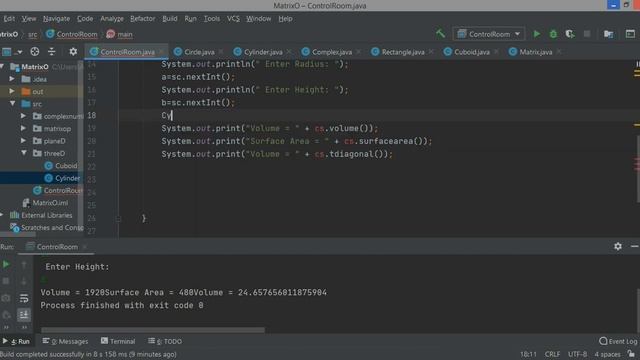Image resolution: width=640 pixels, height=360 pixels.
Task: Expand the matrixop package
Action: [x=23, y=128]
